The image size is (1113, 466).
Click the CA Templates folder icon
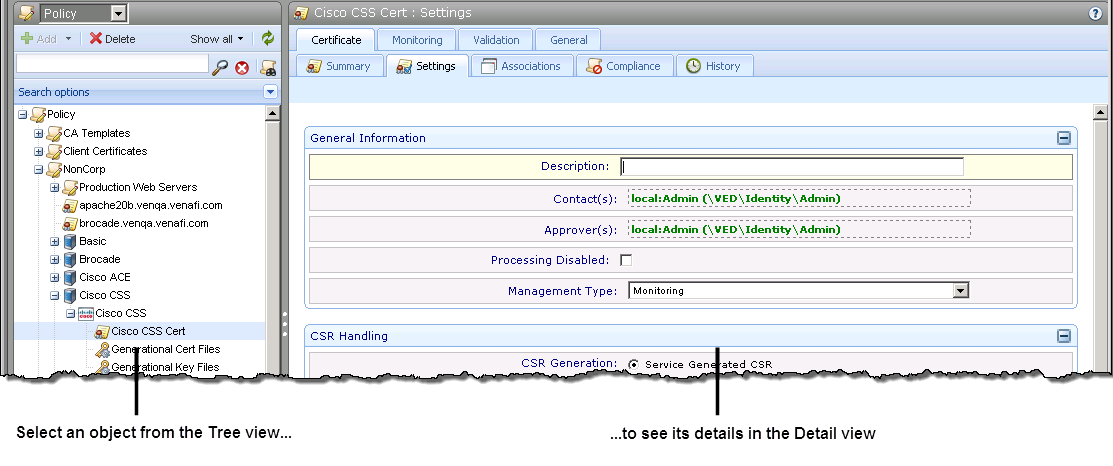pyautogui.click(x=54, y=133)
